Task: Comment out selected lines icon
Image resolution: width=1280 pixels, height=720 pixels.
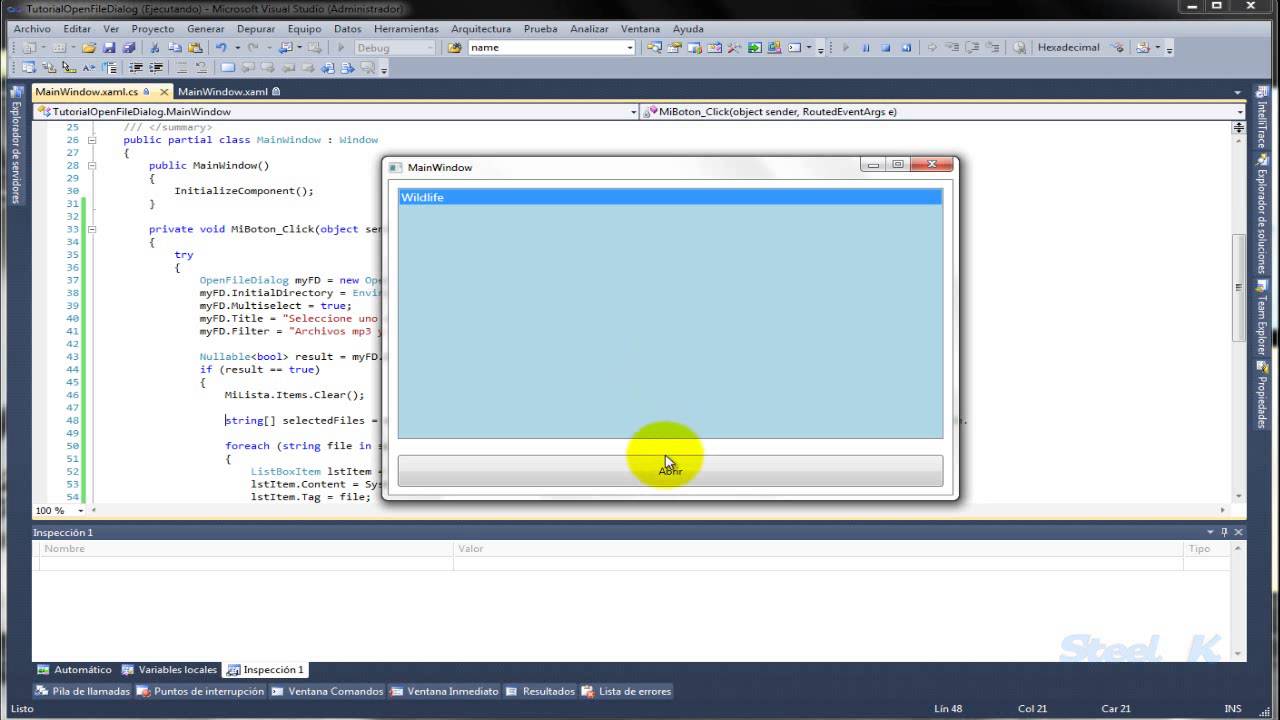Action: pyautogui.click(x=181, y=67)
